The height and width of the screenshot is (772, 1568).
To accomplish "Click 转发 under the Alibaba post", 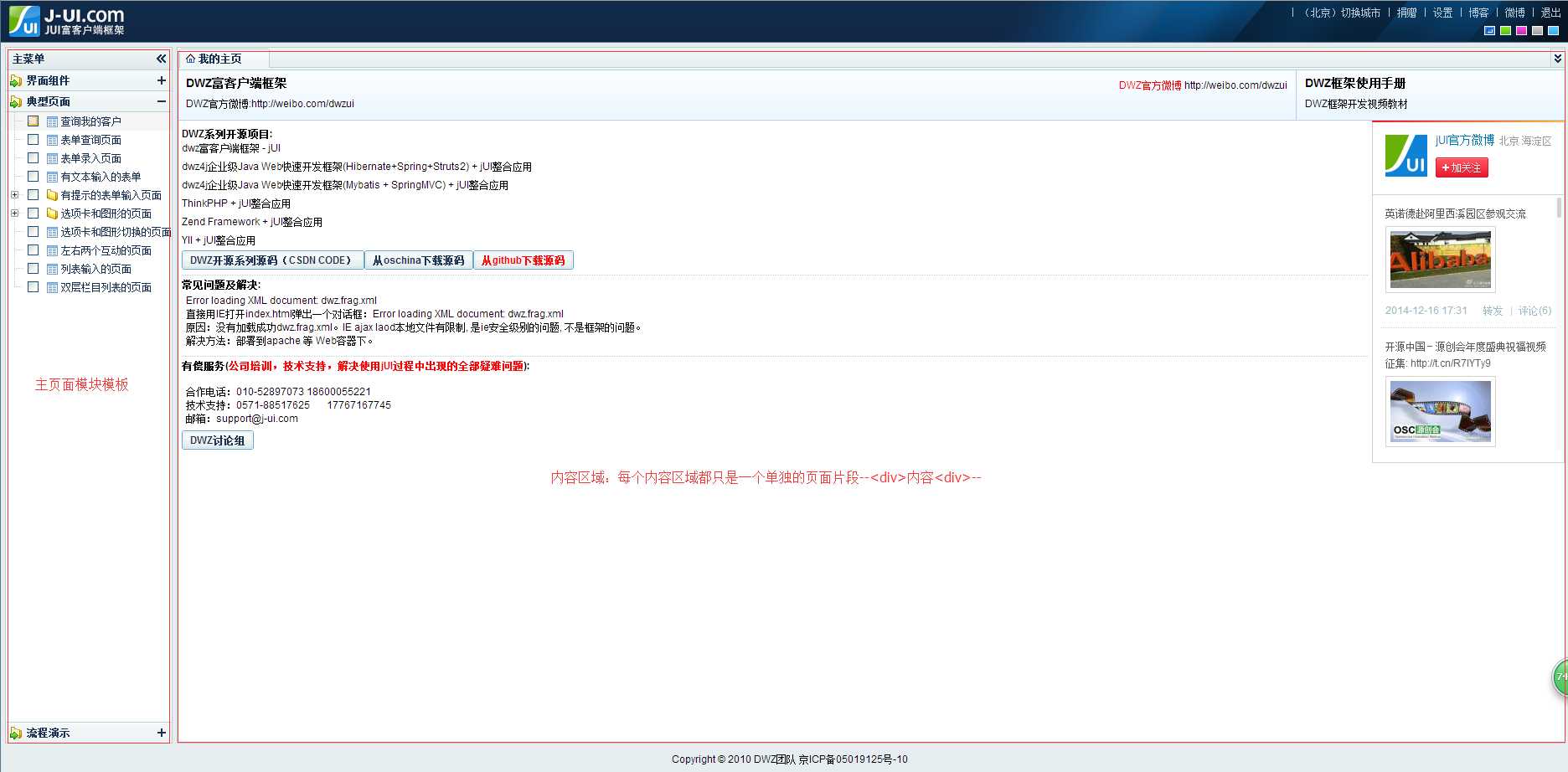I will coord(1493,311).
